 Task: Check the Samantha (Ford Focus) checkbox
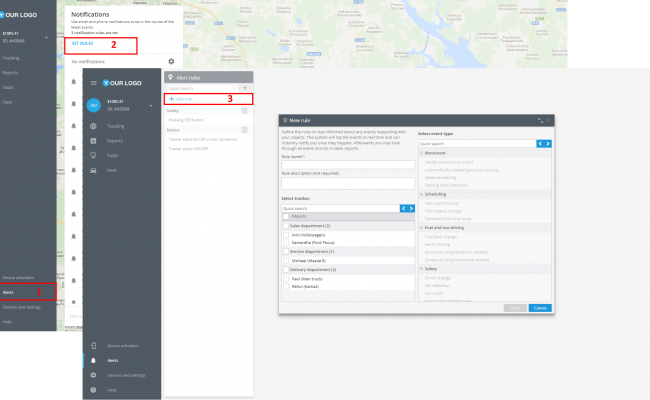(x=286, y=242)
